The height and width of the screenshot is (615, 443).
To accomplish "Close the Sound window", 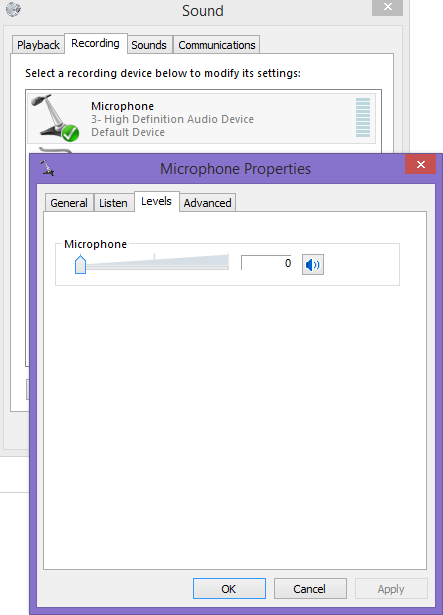I will click(x=388, y=7).
